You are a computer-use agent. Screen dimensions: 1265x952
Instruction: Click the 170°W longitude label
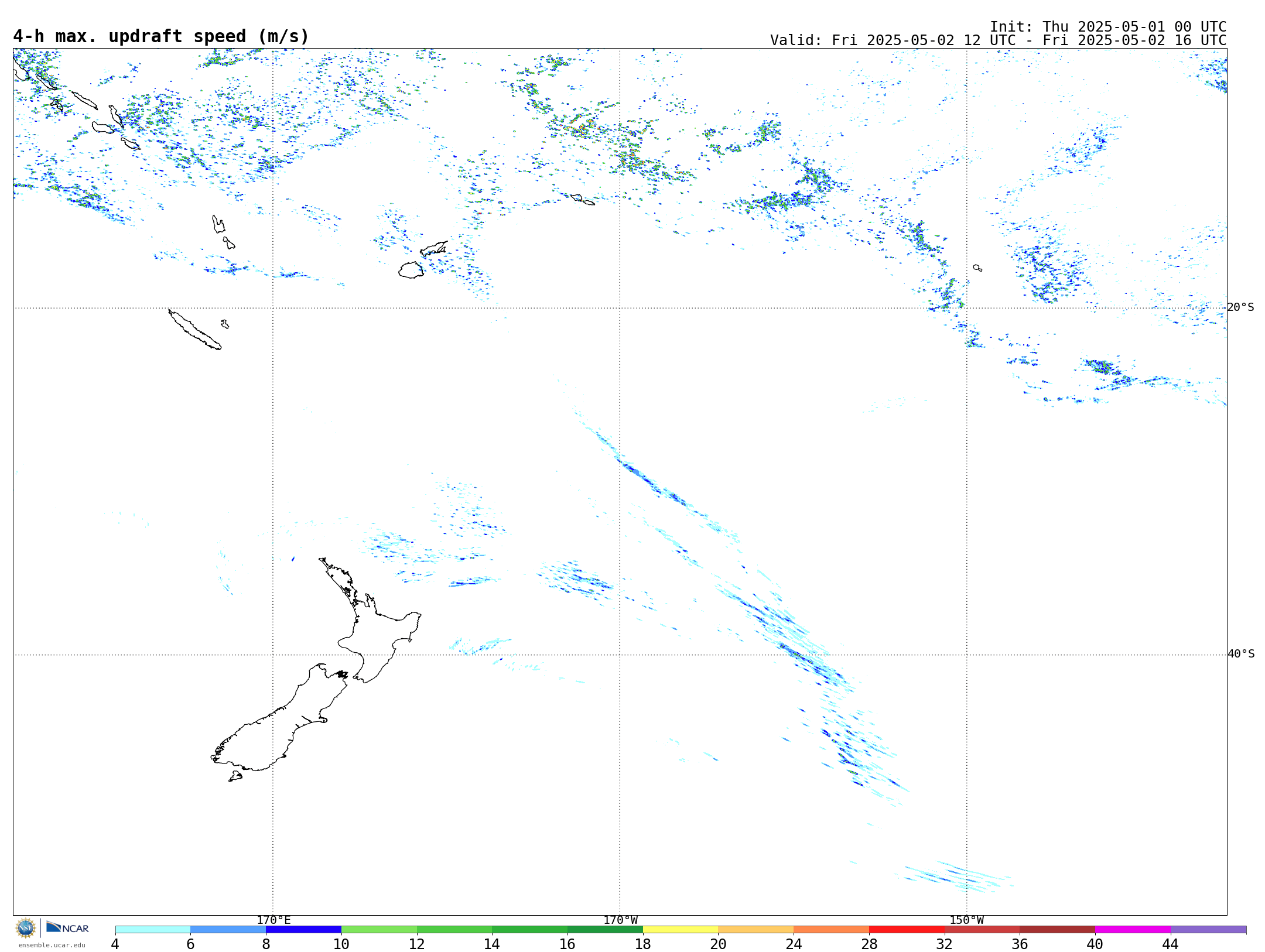pos(620,920)
